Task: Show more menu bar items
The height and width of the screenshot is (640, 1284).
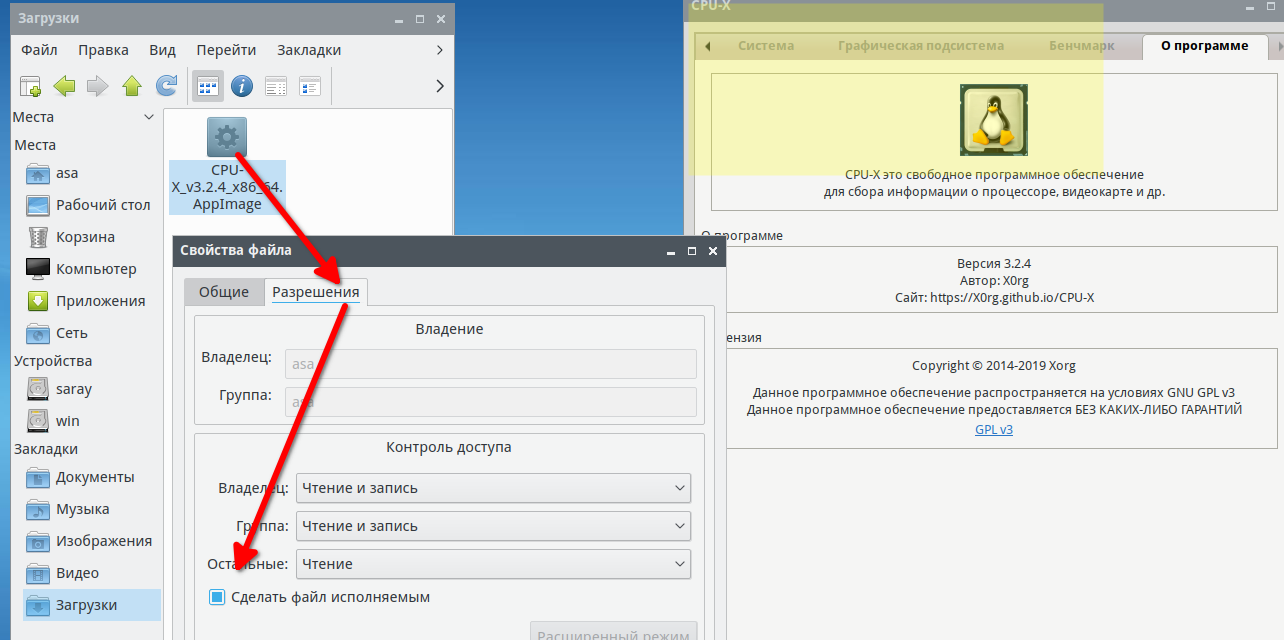Action: 440,50
